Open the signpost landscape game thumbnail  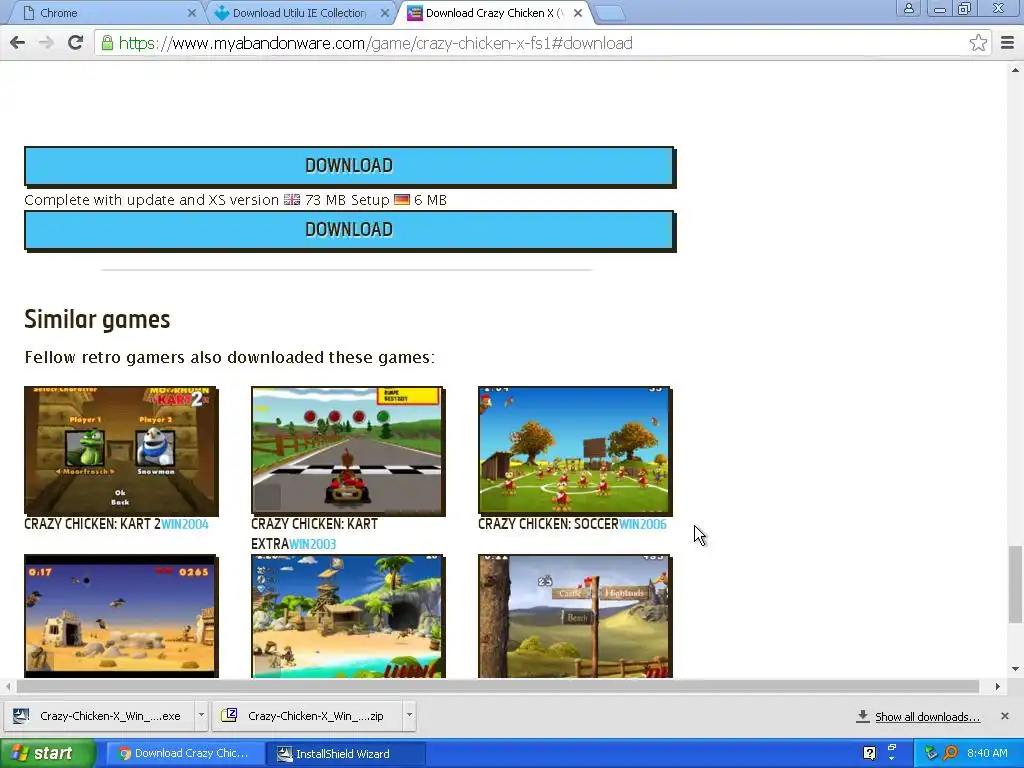[x=575, y=616]
